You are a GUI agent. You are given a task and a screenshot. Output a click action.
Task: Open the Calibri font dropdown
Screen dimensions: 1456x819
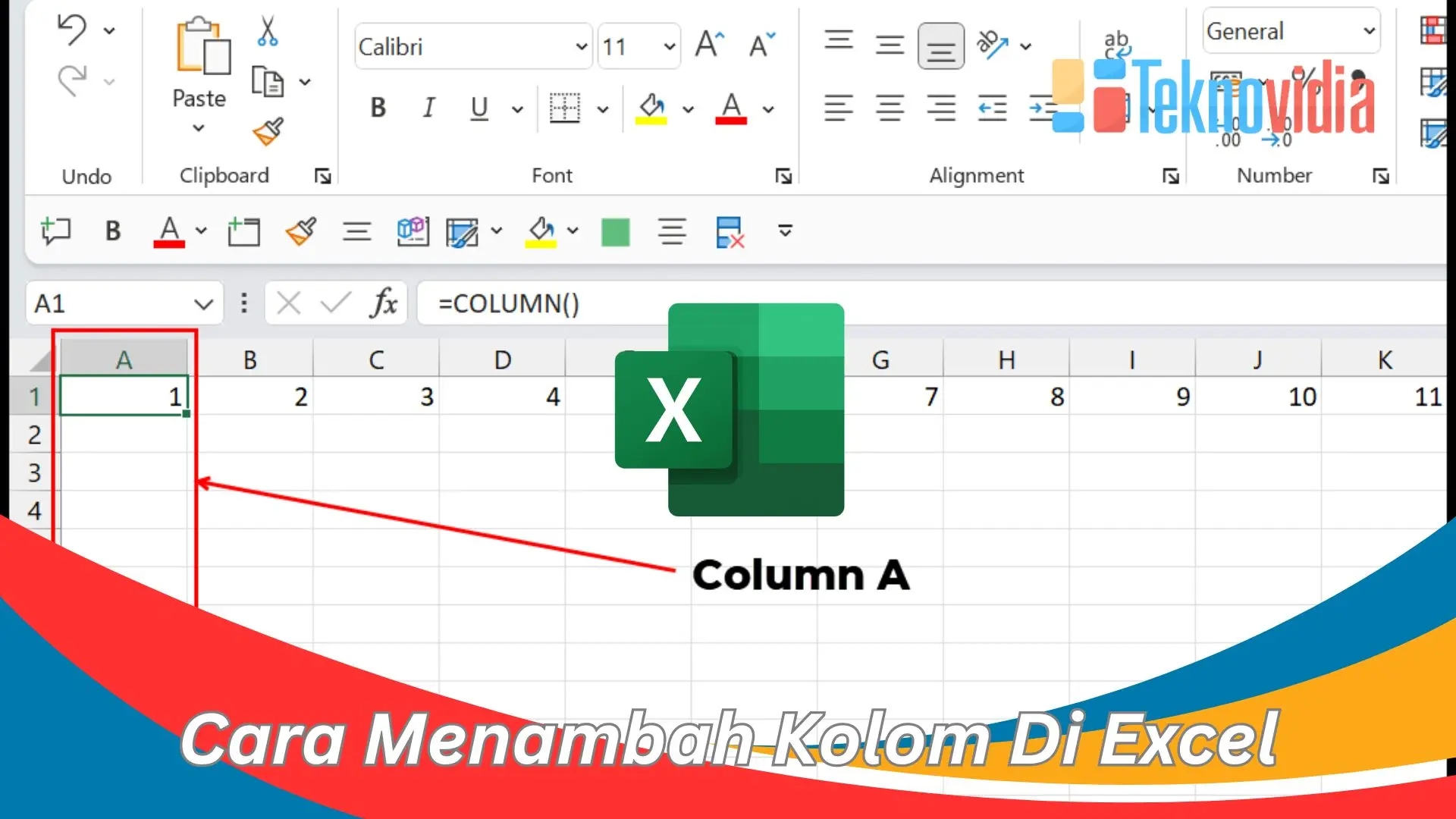point(581,46)
